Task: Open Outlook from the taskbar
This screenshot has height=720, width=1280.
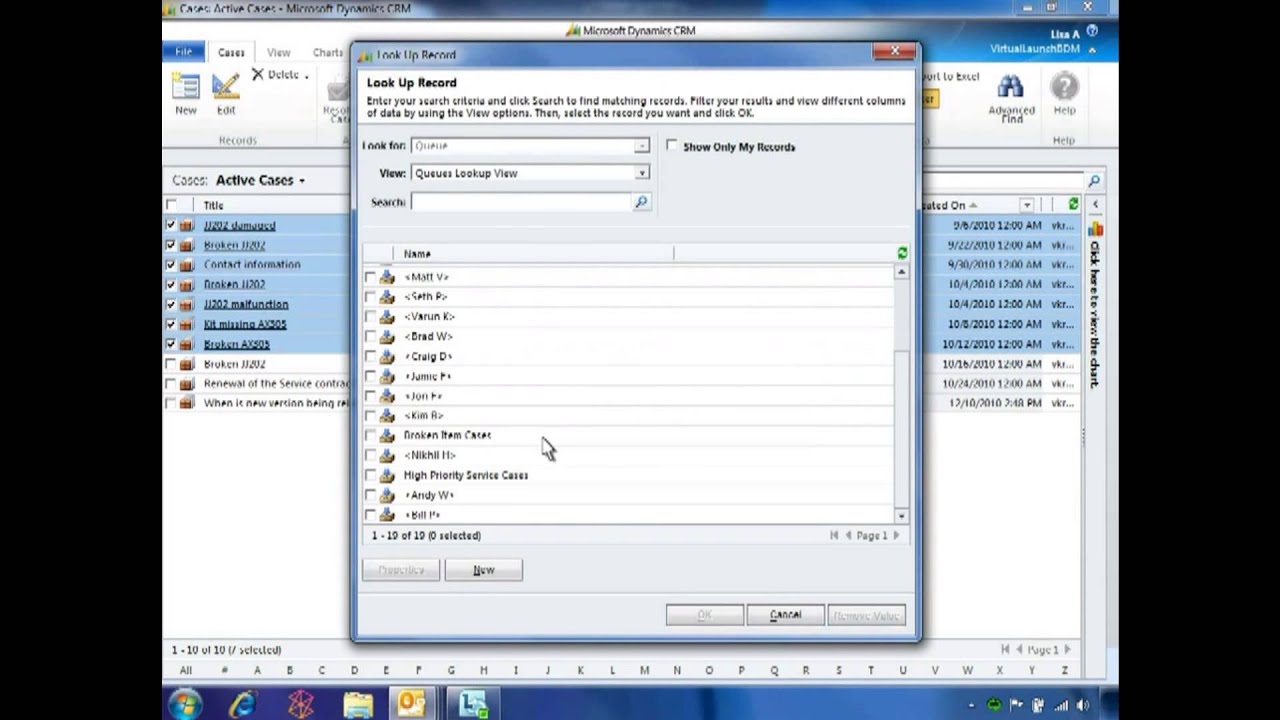Action: [x=412, y=704]
